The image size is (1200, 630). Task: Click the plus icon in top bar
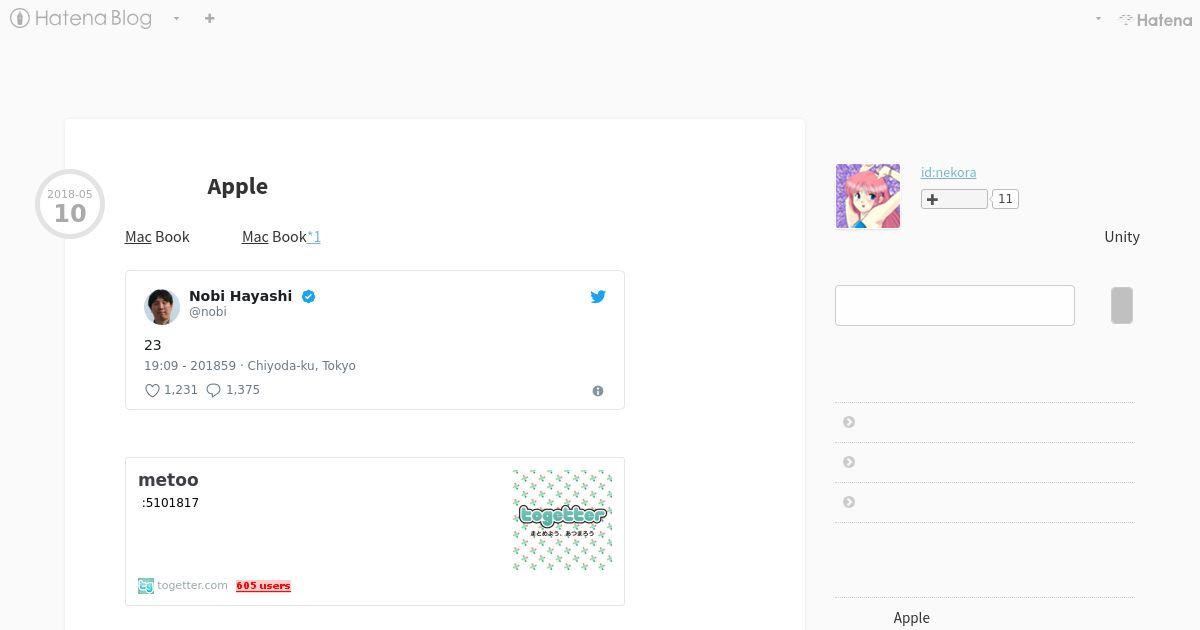pos(209,18)
